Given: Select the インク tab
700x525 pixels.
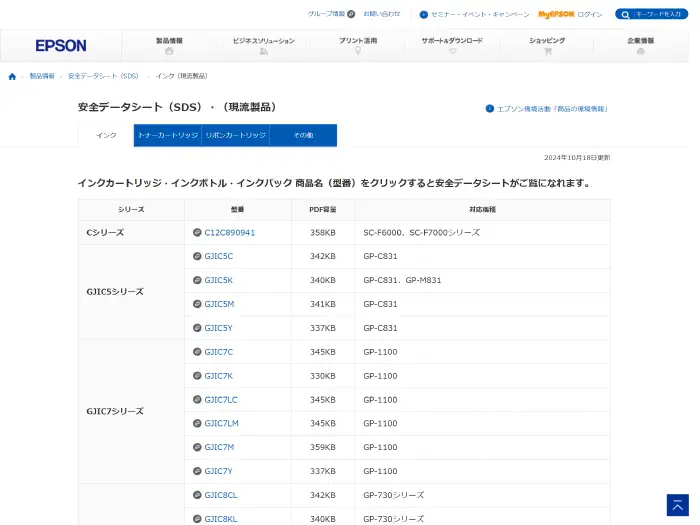Looking at the screenshot, I should click(106, 135).
